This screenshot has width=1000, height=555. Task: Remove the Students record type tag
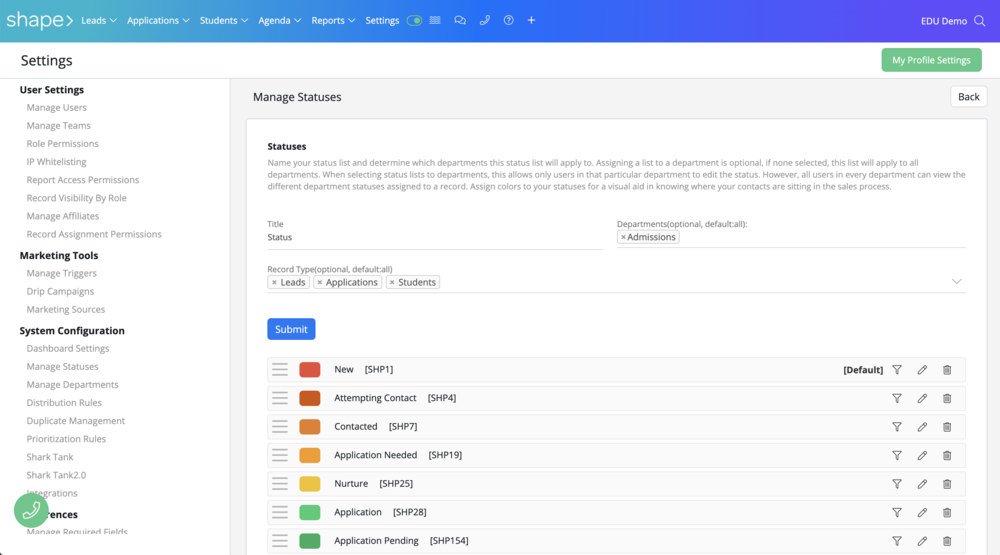click(x=392, y=283)
